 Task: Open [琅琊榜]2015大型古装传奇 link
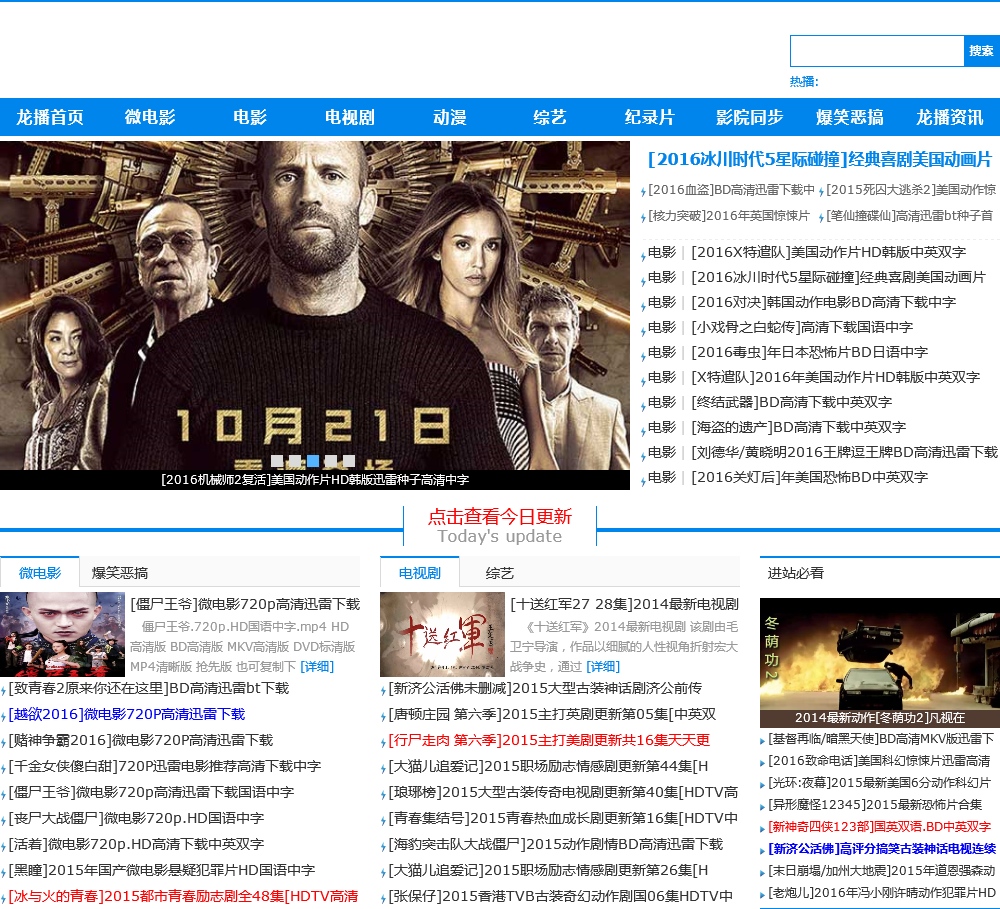tap(562, 792)
